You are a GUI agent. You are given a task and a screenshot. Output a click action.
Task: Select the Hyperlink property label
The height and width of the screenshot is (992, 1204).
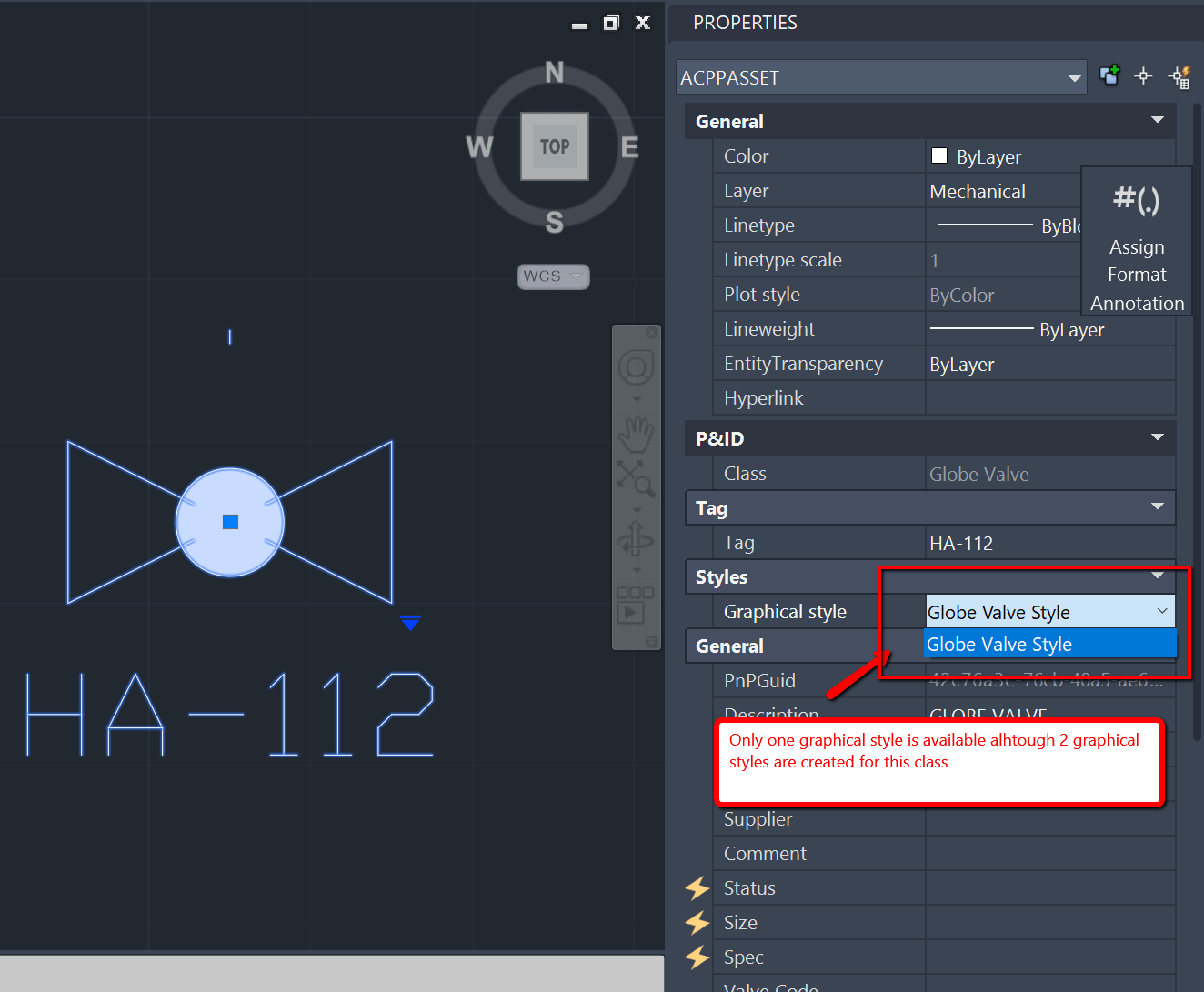[x=764, y=398]
